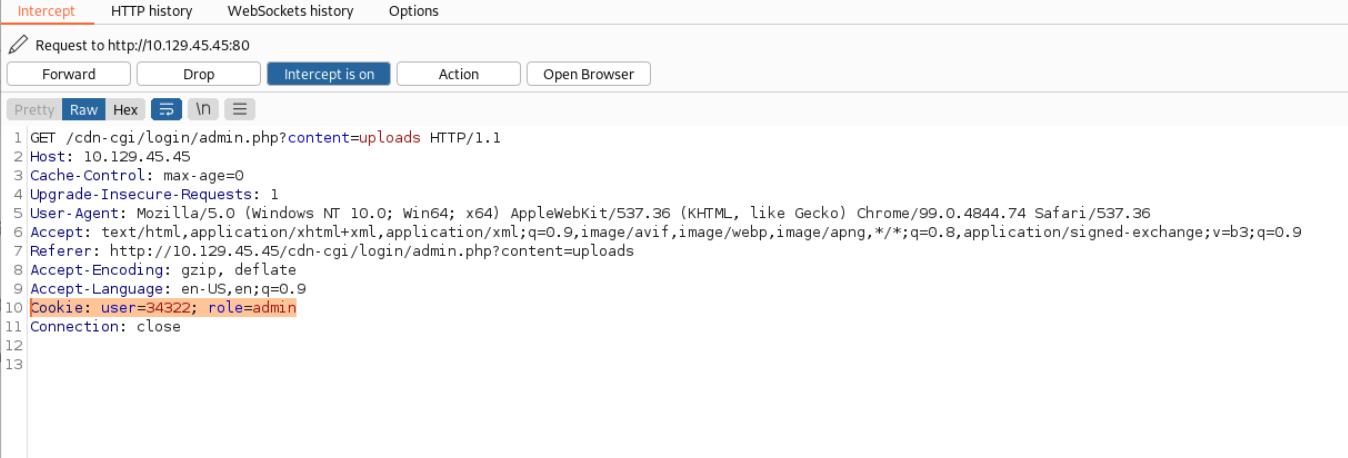Click the highlighted Cookie header line
This screenshot has width=1348, height=458.
tap(163, 308)
